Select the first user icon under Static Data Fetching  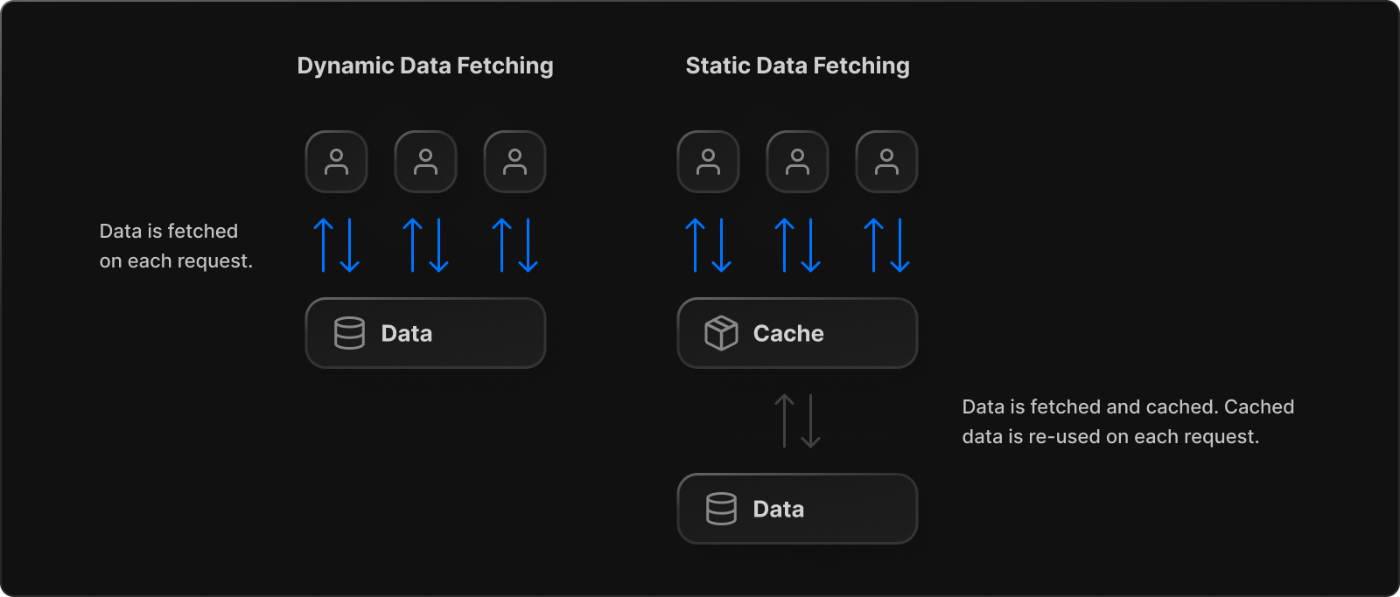[708, 162]
